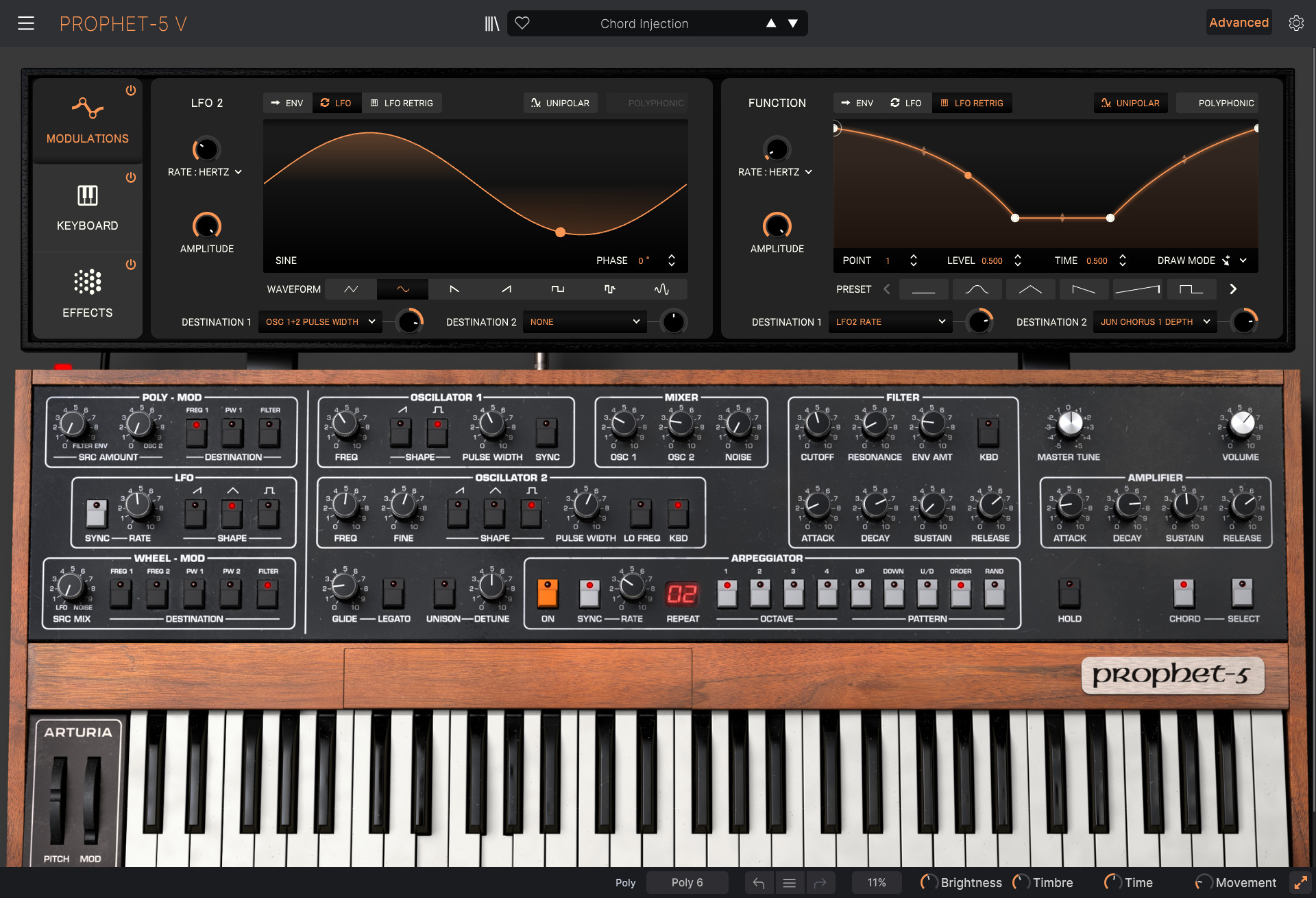Undo last action in bottom bar
The image size is (1316, 898).
[759, 883]
